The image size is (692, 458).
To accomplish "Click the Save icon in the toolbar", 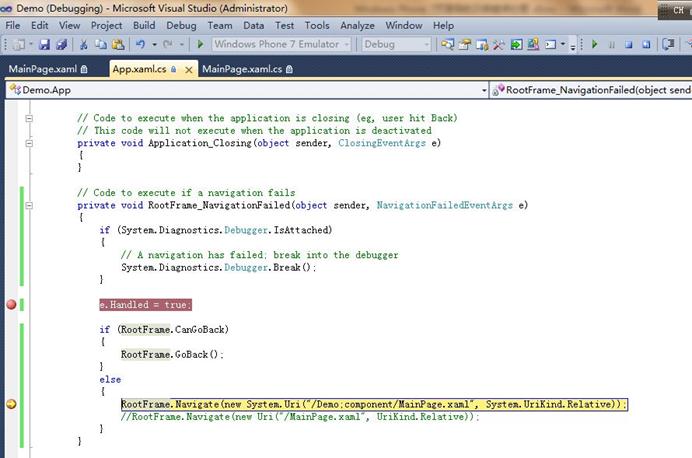I will coord(45,44).
